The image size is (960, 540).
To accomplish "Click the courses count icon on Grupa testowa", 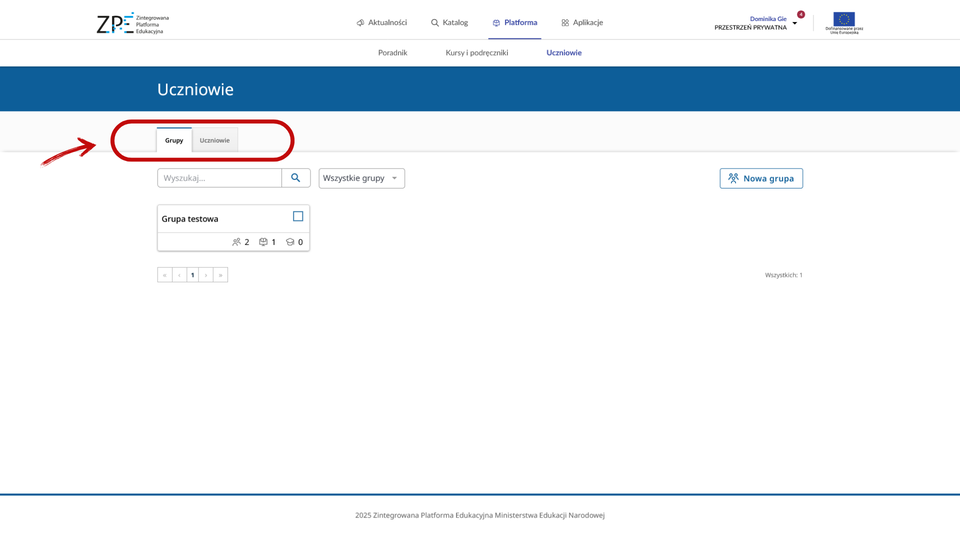I will click(264, 242).
